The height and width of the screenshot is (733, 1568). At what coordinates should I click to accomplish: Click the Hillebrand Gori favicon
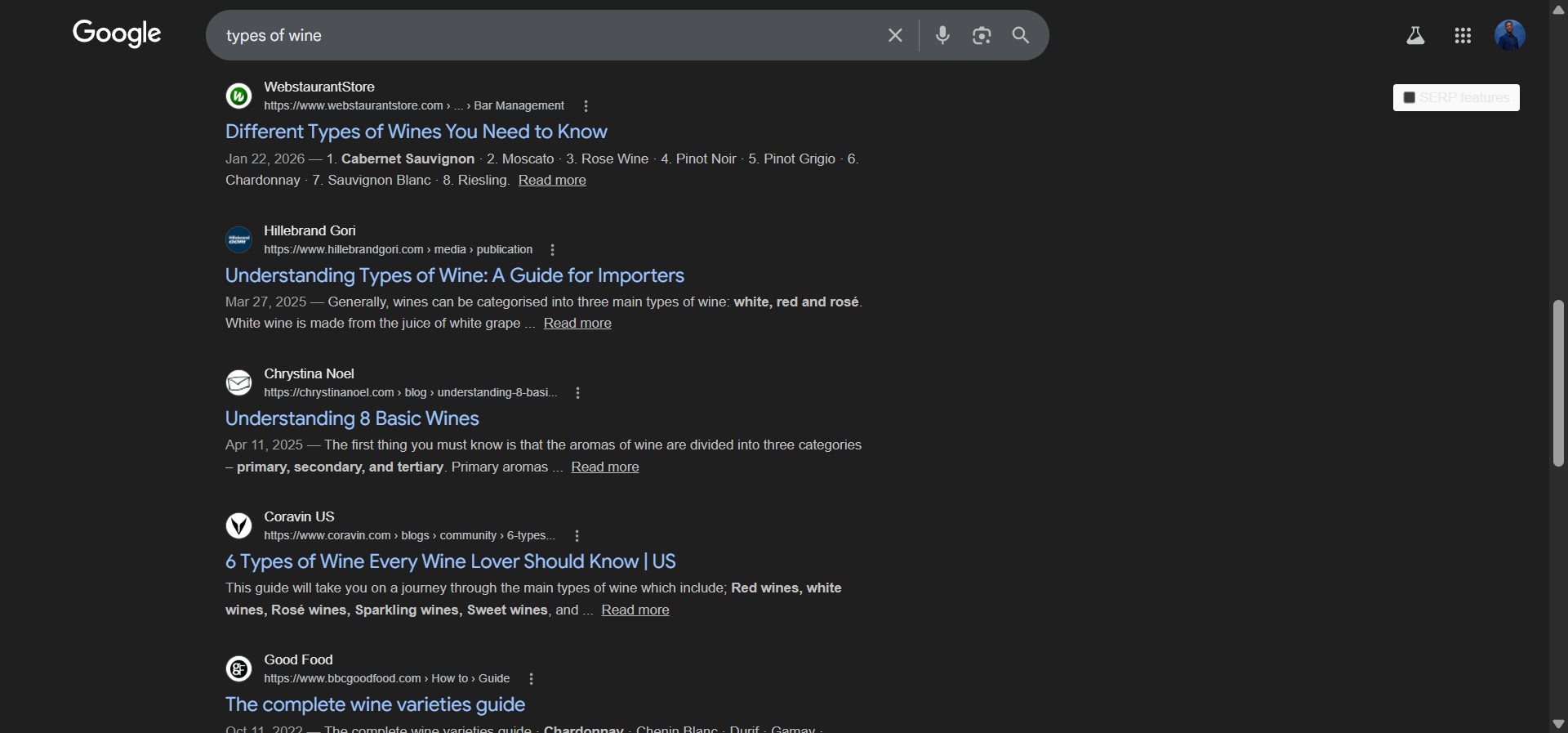click(238, 239)
